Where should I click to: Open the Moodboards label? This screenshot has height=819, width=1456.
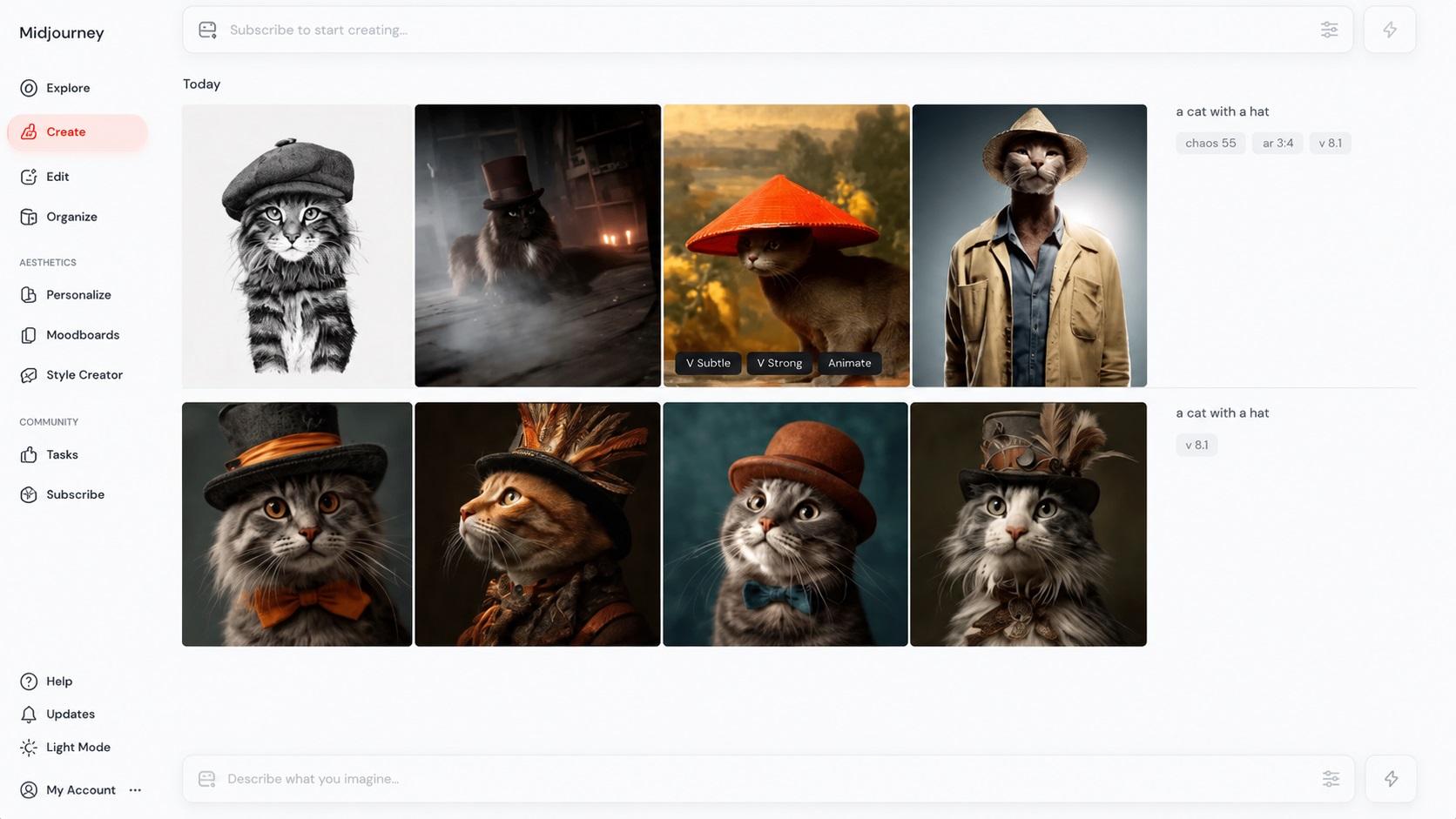click(x=83, y=335)
